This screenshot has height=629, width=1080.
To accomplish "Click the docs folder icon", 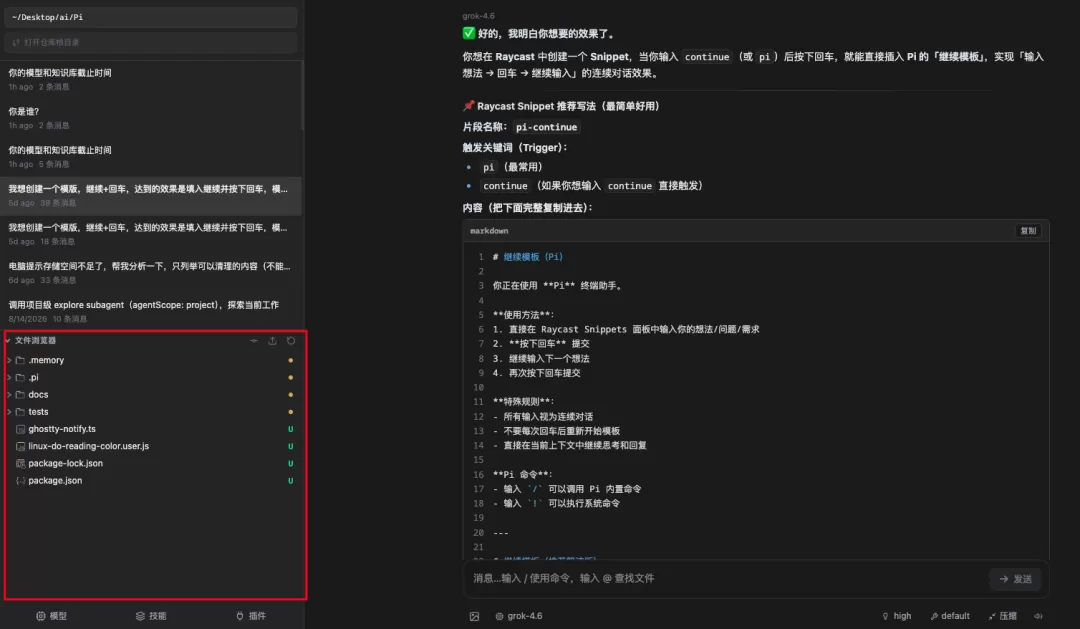I will click(20, 395).
